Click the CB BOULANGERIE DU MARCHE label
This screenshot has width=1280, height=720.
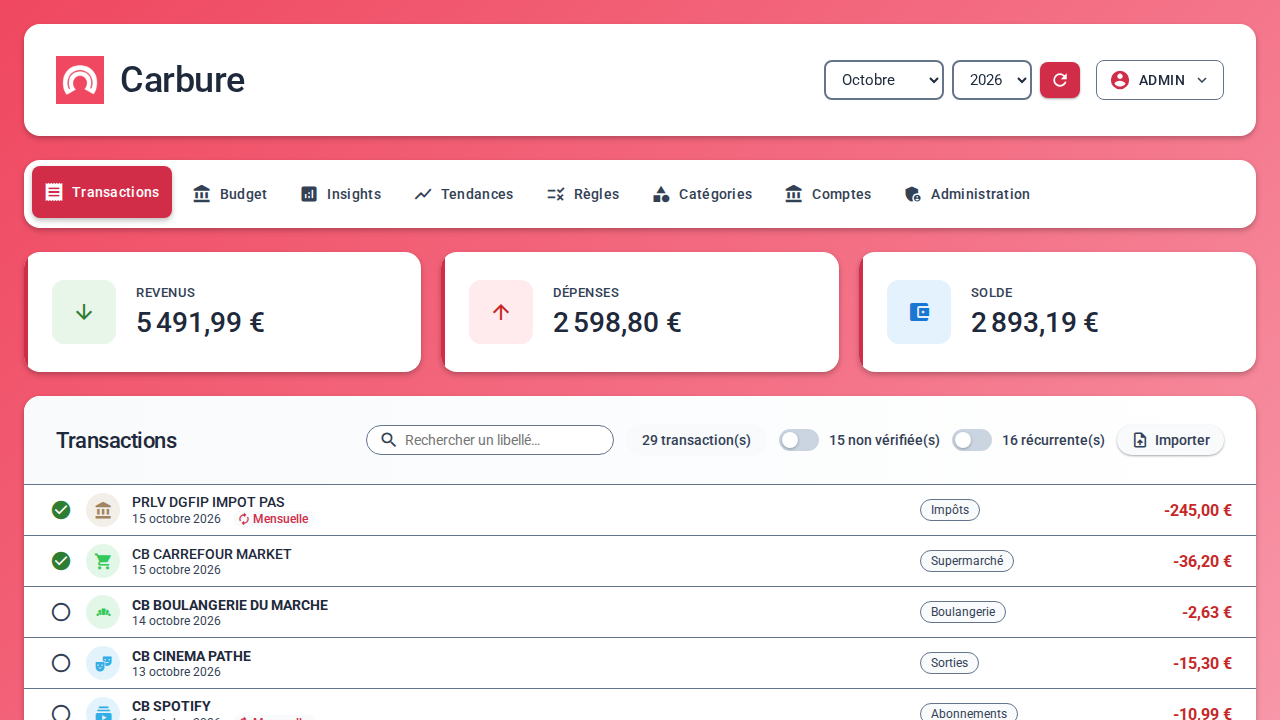click(230, 605)
